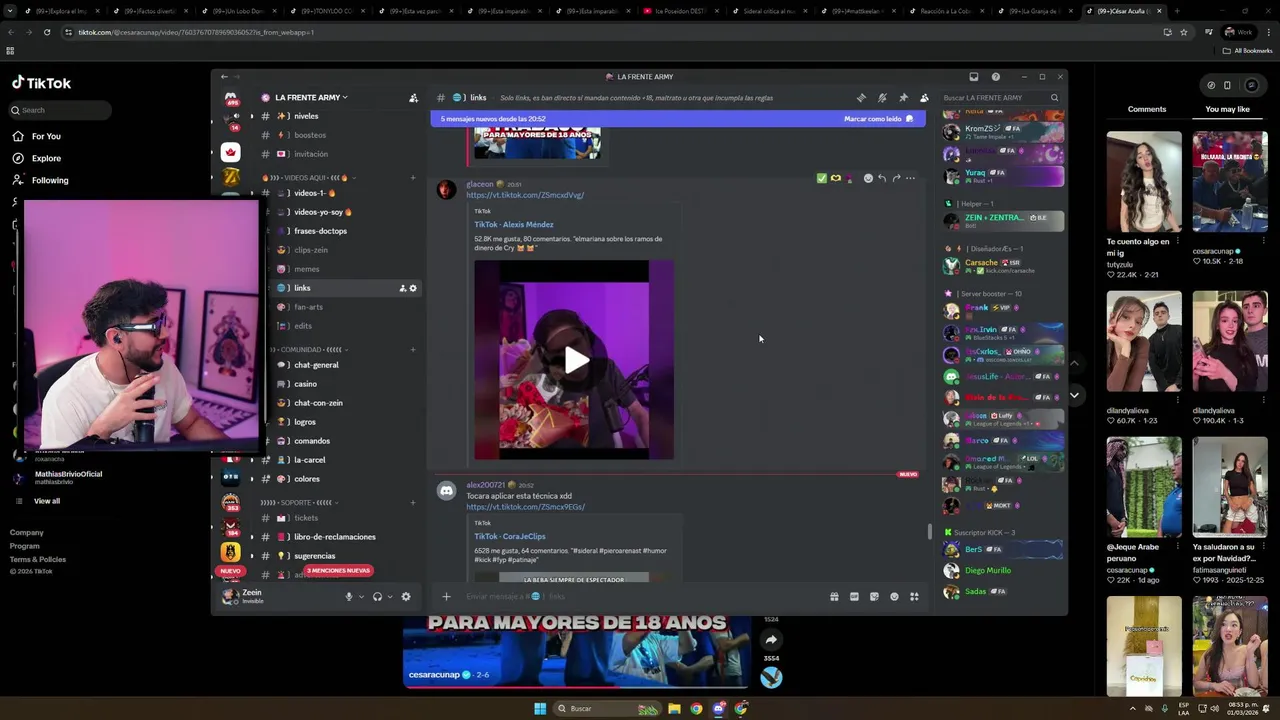Create invite for links channel

(x=403, y=288)
